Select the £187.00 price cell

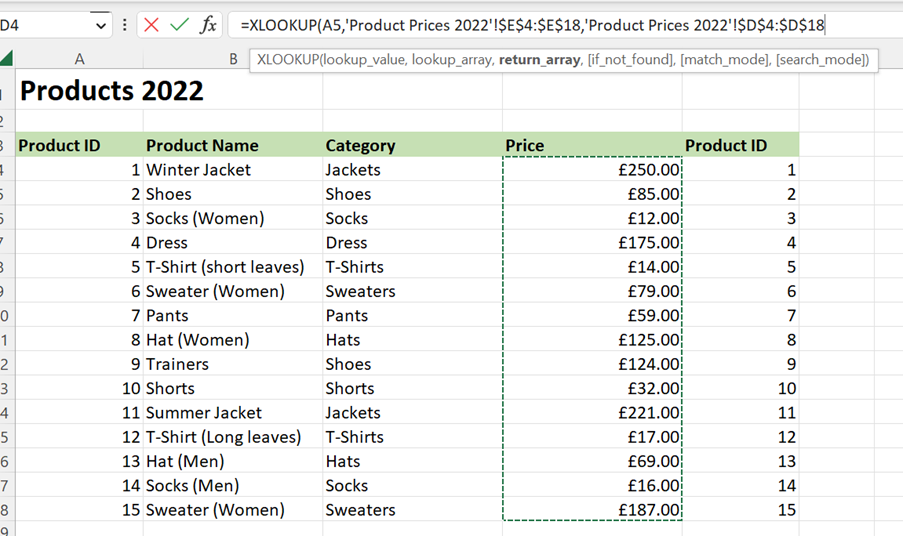[x=592, y=510]
